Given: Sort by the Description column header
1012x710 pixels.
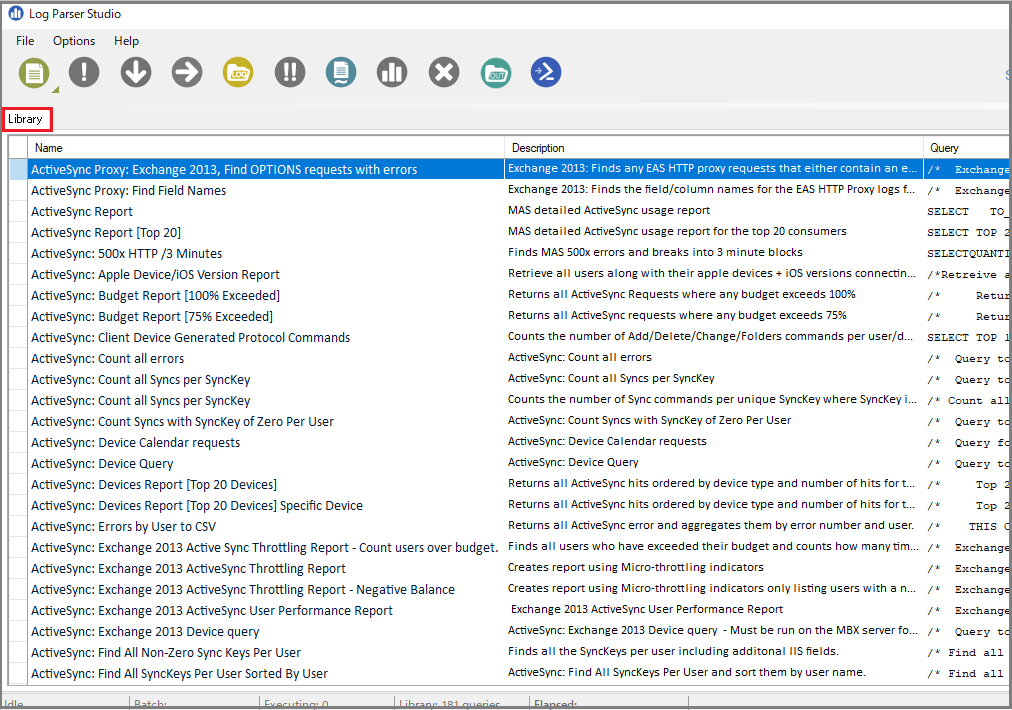Looking at the screenshot, I should 714,148.
